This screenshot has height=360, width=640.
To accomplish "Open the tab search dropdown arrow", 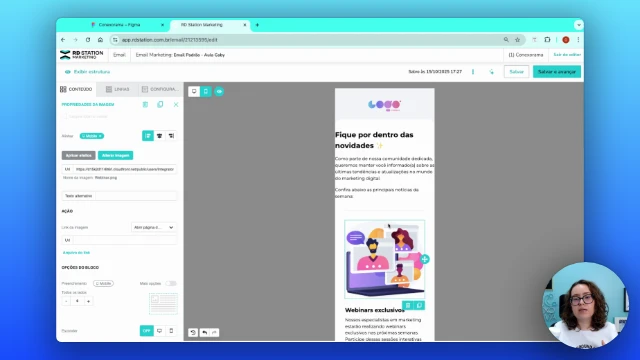I will pyautogui.click(x=578, y=25).
